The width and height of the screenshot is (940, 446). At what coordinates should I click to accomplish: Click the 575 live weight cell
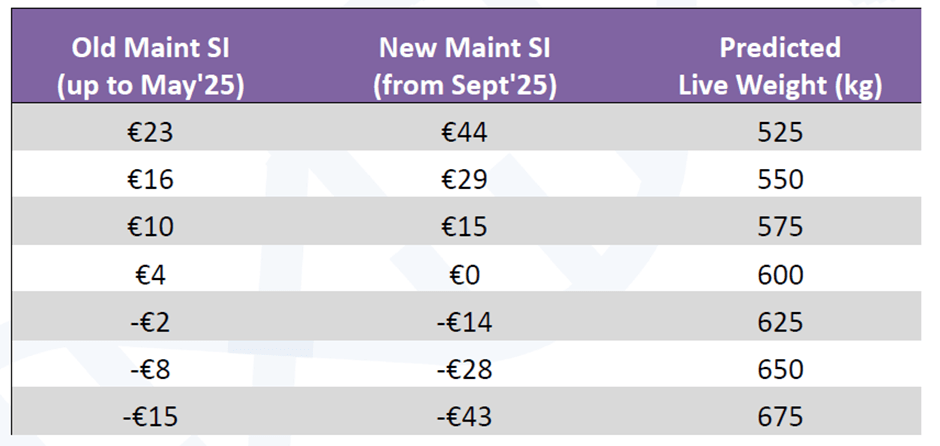[x=780, y=227]
